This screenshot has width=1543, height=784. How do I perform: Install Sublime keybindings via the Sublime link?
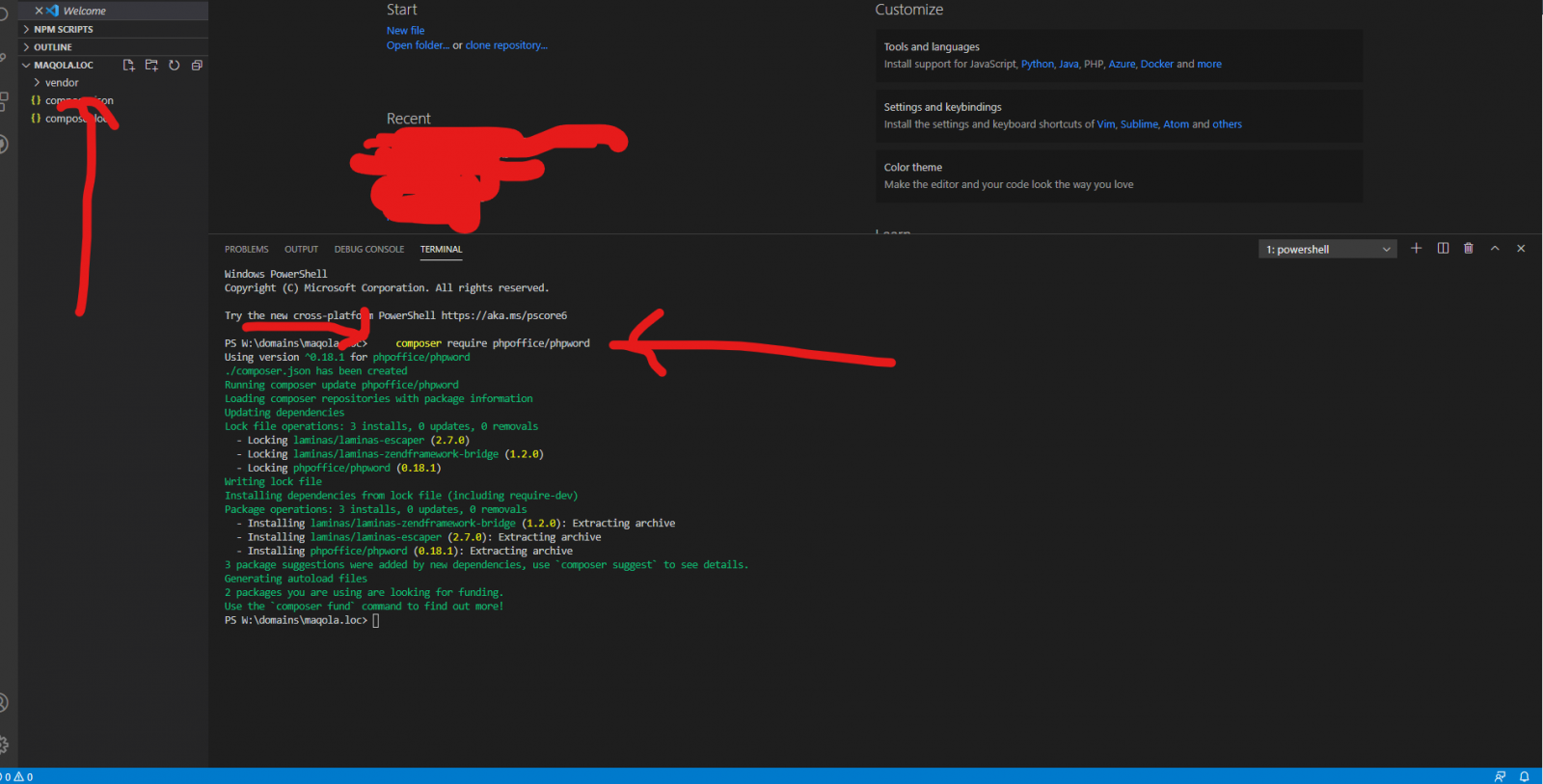1139,124
